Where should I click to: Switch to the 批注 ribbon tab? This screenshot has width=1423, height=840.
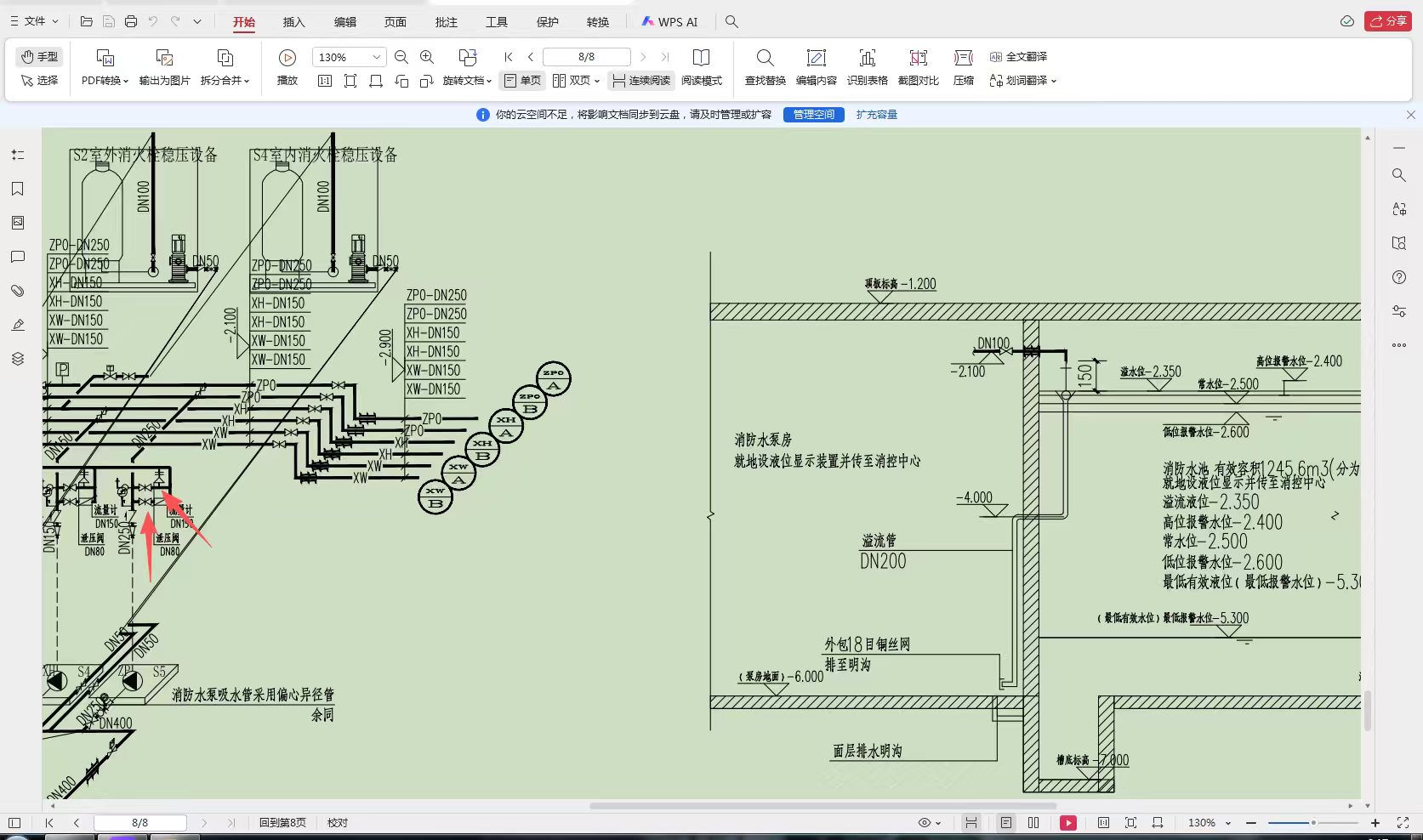pos(446,22)
